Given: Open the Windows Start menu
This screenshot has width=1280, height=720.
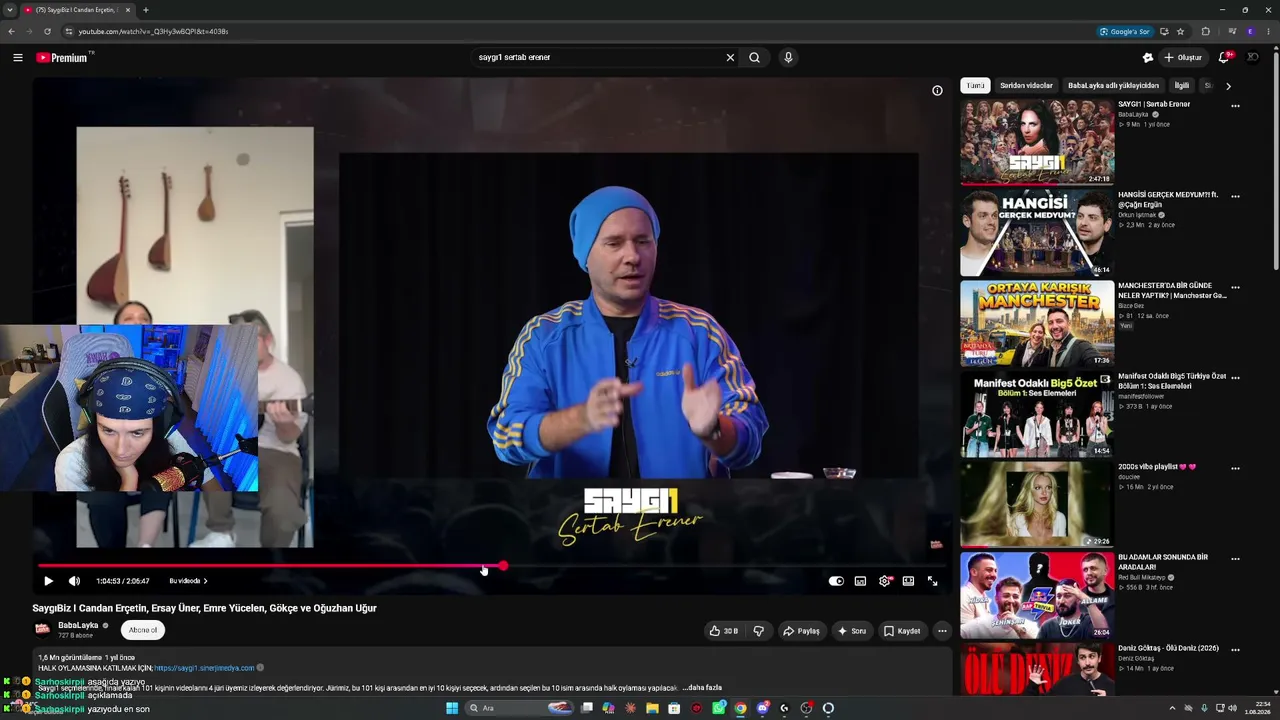Looking at the screenshot, I should 452,708.
